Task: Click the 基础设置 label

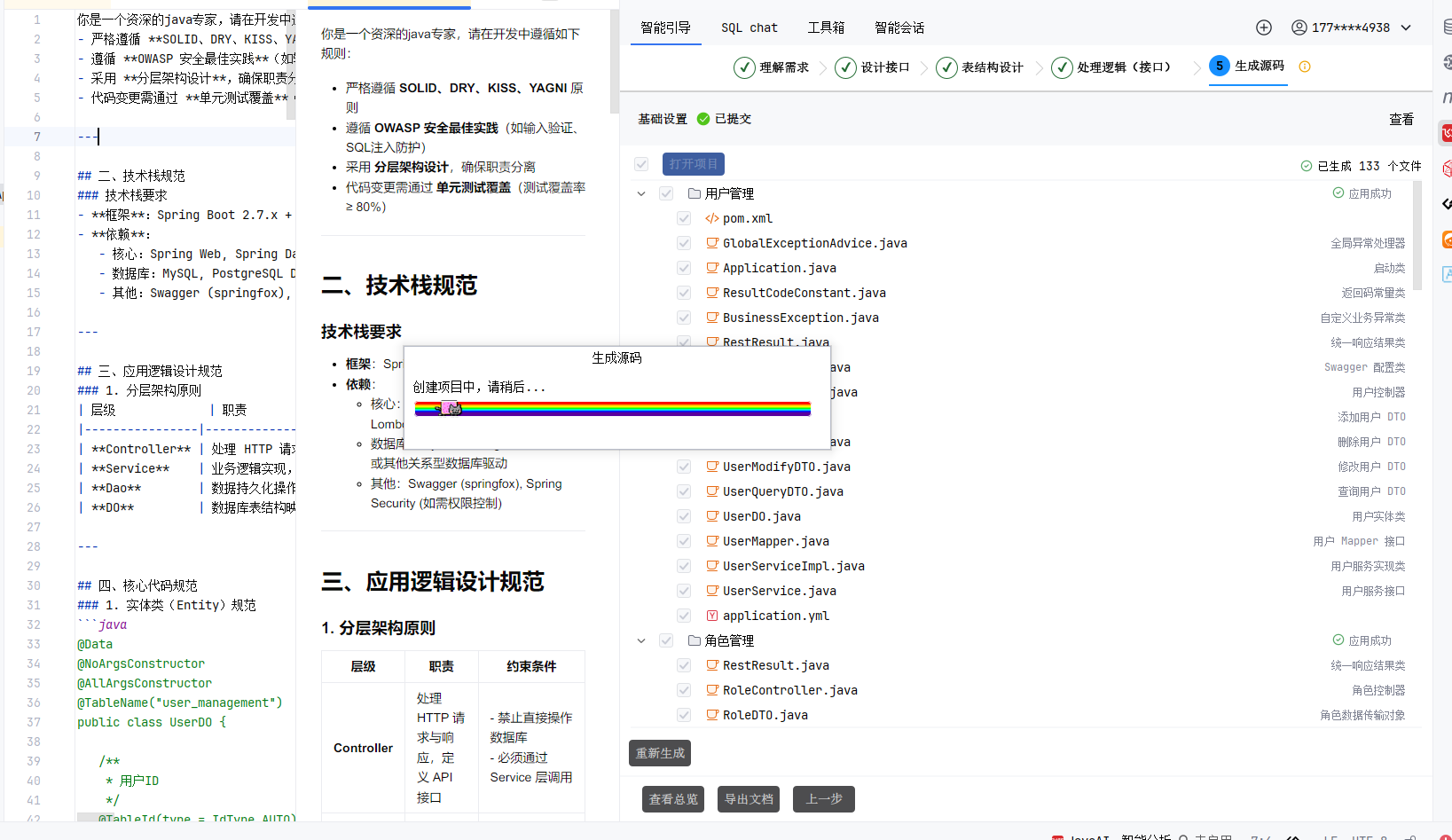Action: pos(663,119)
